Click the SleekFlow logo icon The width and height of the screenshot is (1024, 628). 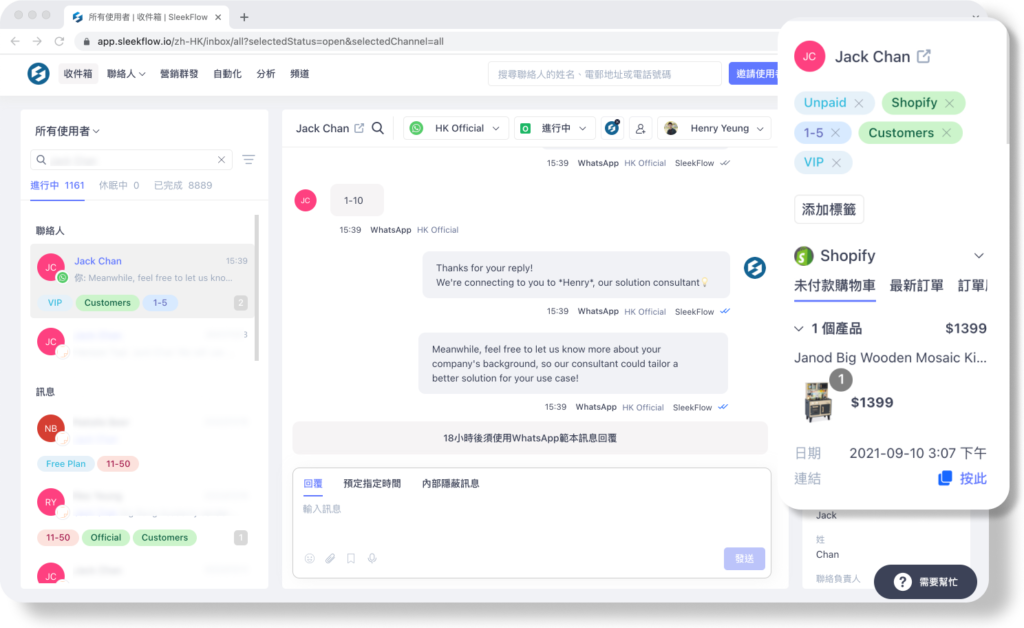[x=38, y=73]
